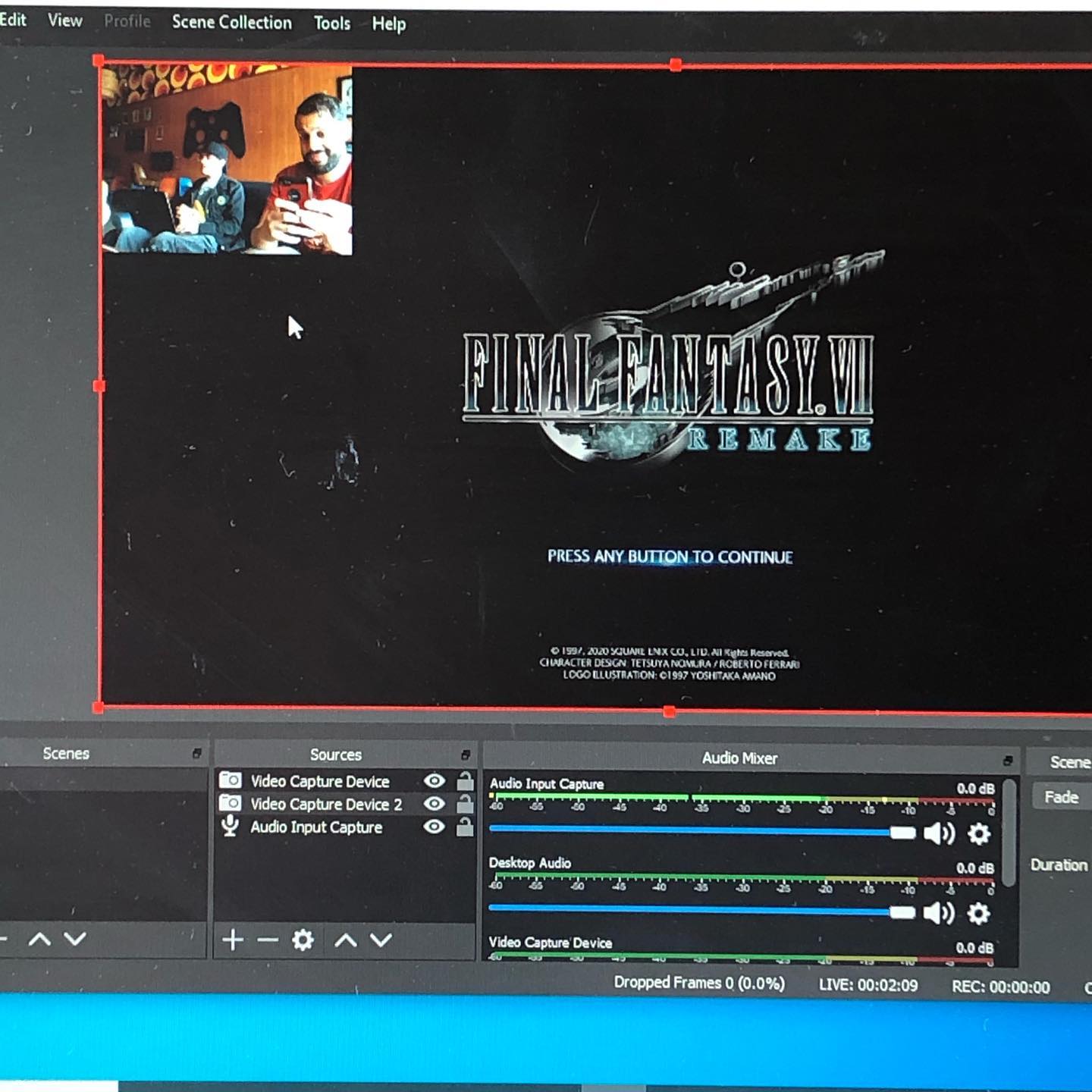The image size is (1092, 1092).
Task: Toggle visibility of Video Capture Device
Action: click(x=435, y=780)
